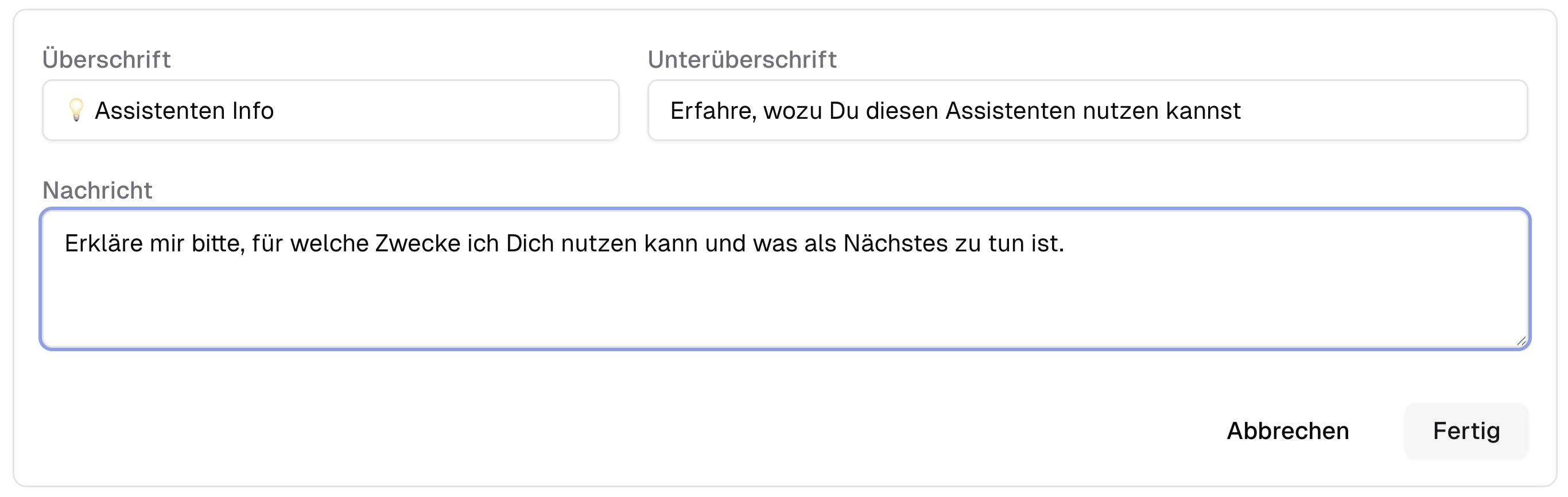Click the Unterüberschrift label
The width and height of the screenshot is (1568, 497).
tap(743, 59)
